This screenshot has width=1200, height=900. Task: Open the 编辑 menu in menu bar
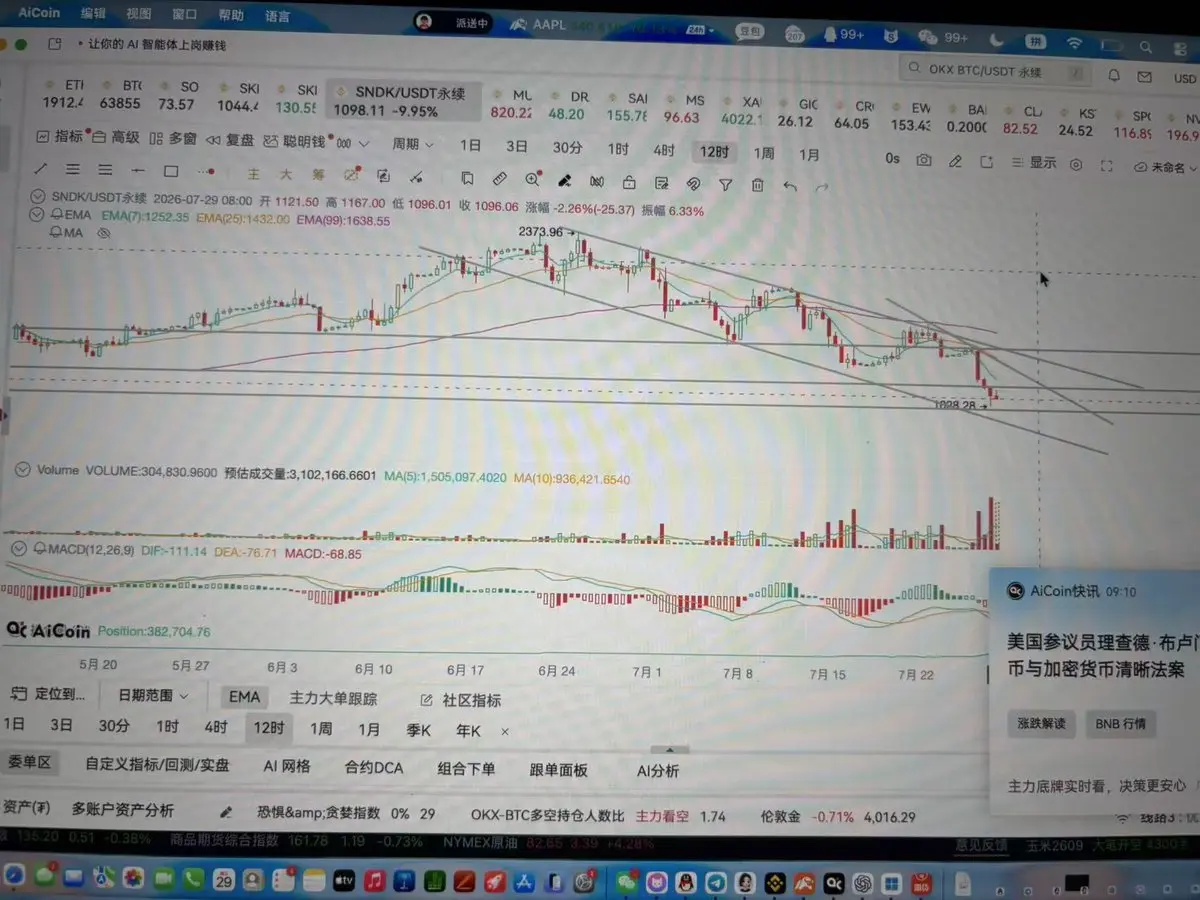tap(93, 14)
